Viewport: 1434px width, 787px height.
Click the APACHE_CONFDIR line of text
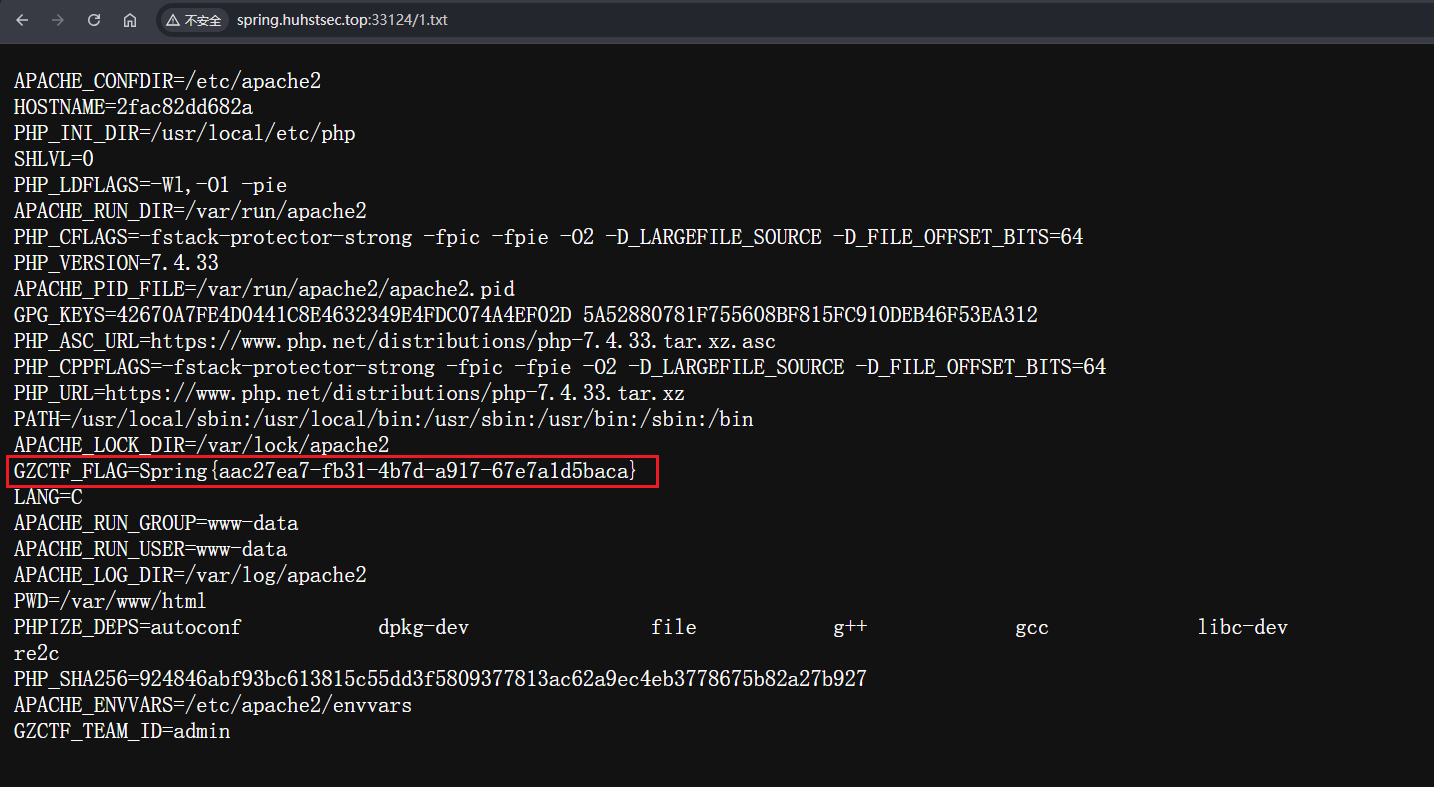click(x=167, y=81)
